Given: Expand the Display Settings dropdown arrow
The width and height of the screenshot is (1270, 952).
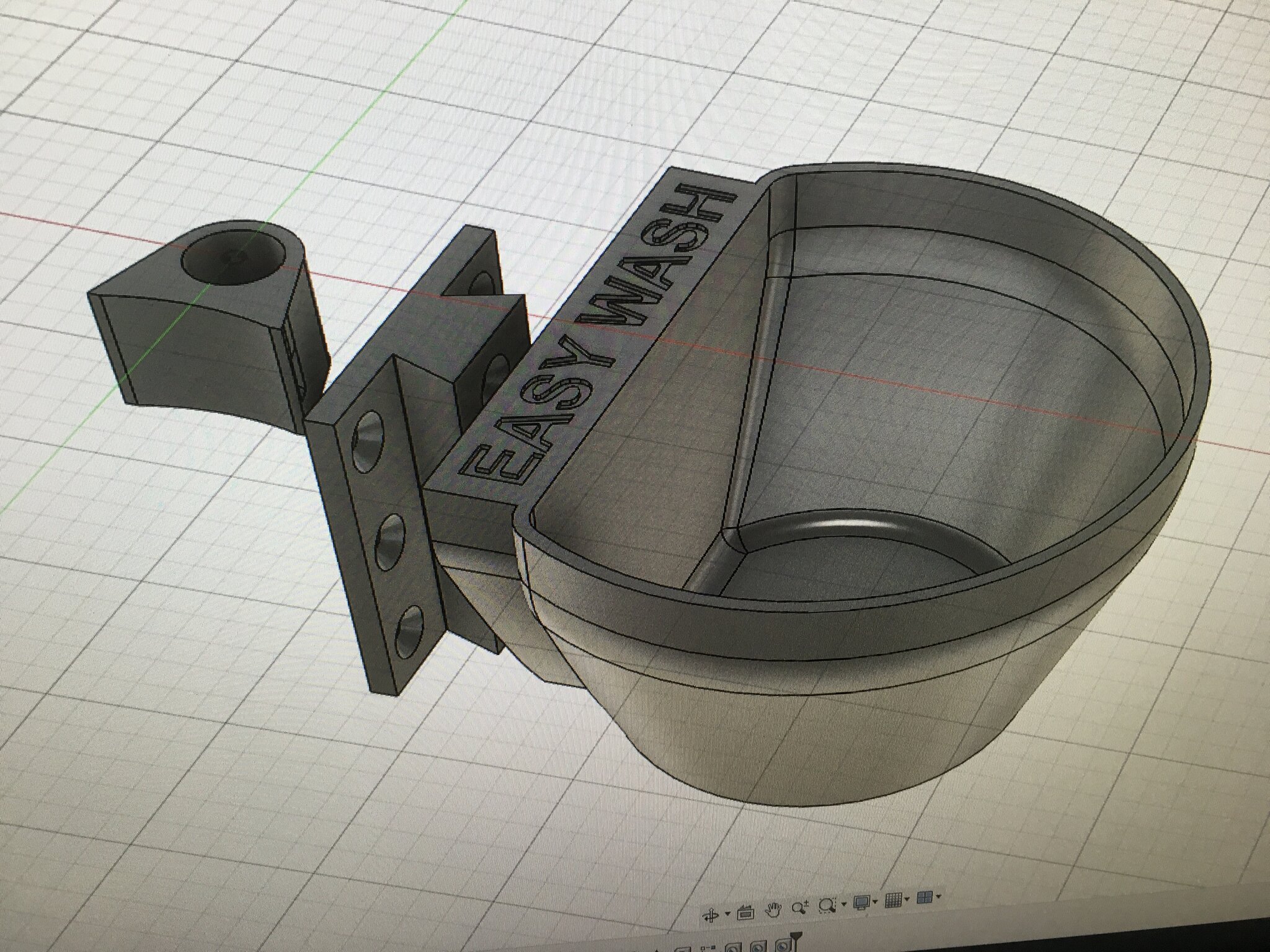Looking at the screenshot, I should pyautogui.click(x=875, y=901).
